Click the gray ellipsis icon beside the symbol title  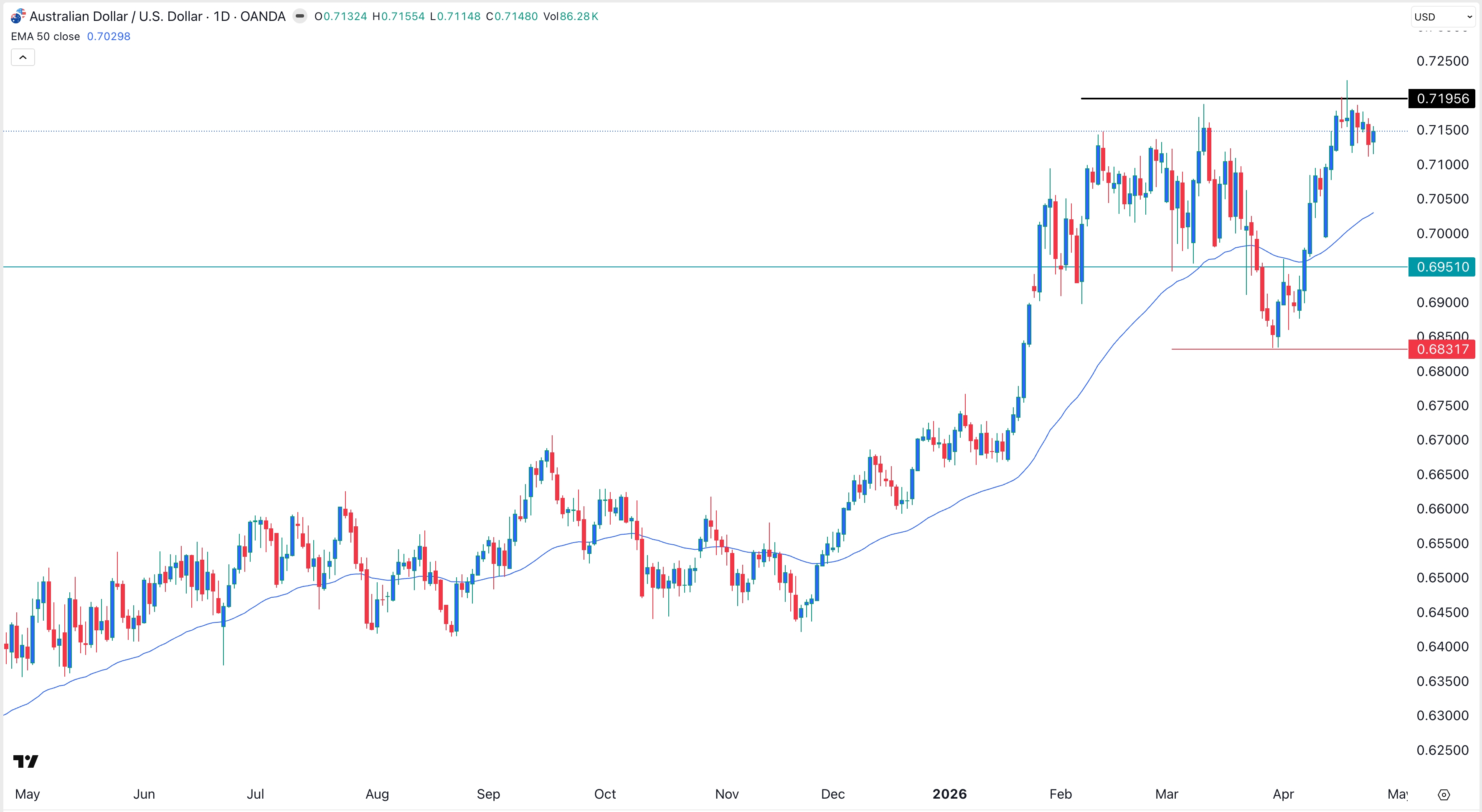tap(300, 16)
